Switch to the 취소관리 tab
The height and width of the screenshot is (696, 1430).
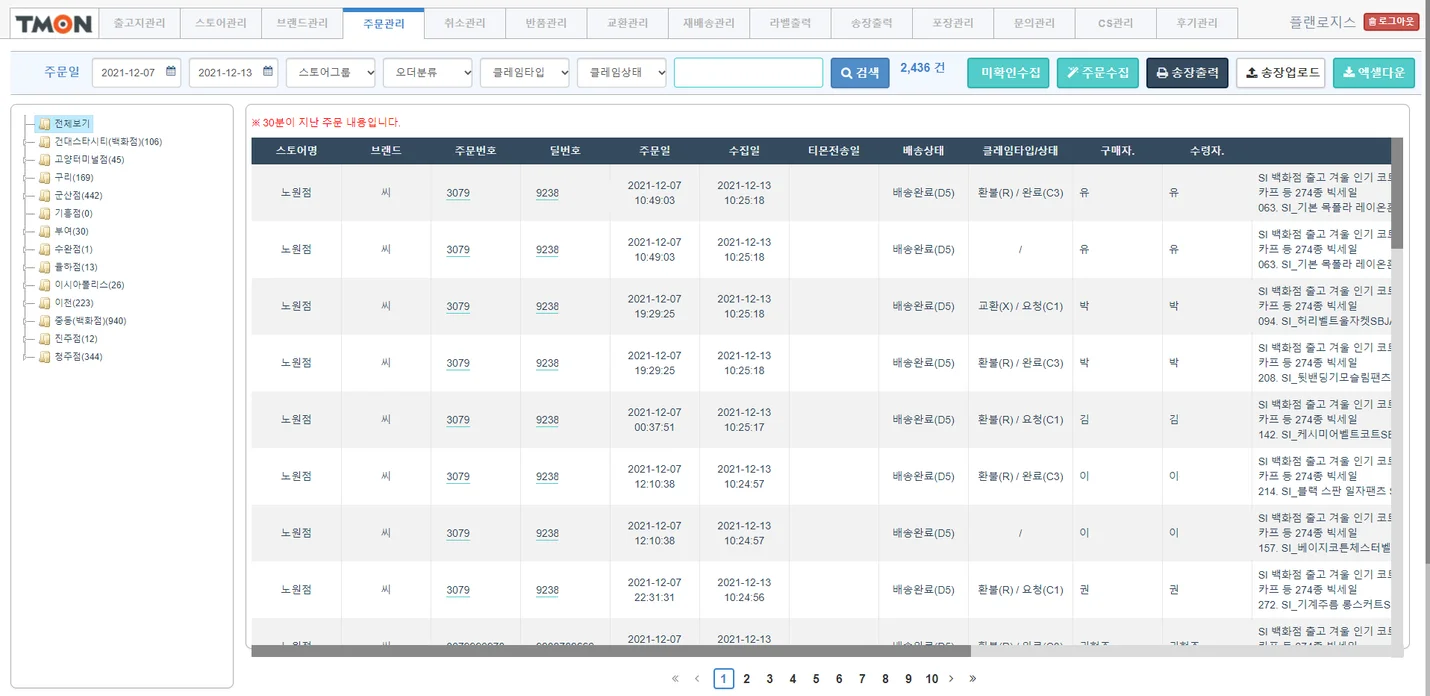[x=464, y=23]
